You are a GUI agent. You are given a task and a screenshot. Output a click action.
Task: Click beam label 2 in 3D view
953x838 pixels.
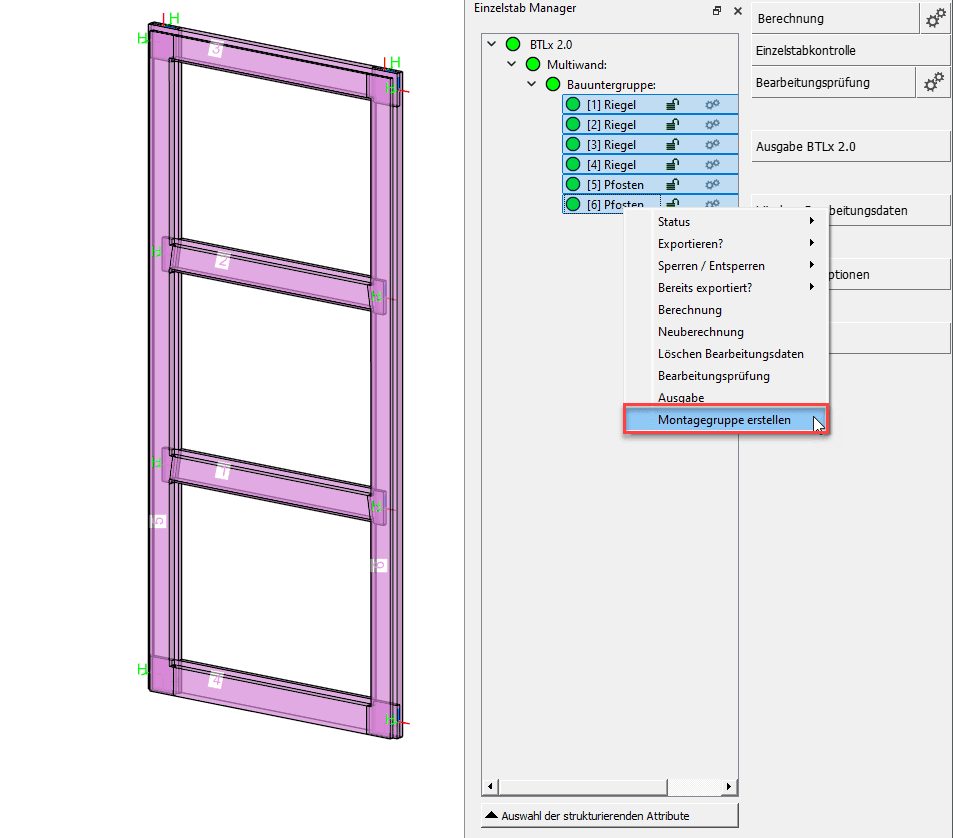click(x=223, y=261)
